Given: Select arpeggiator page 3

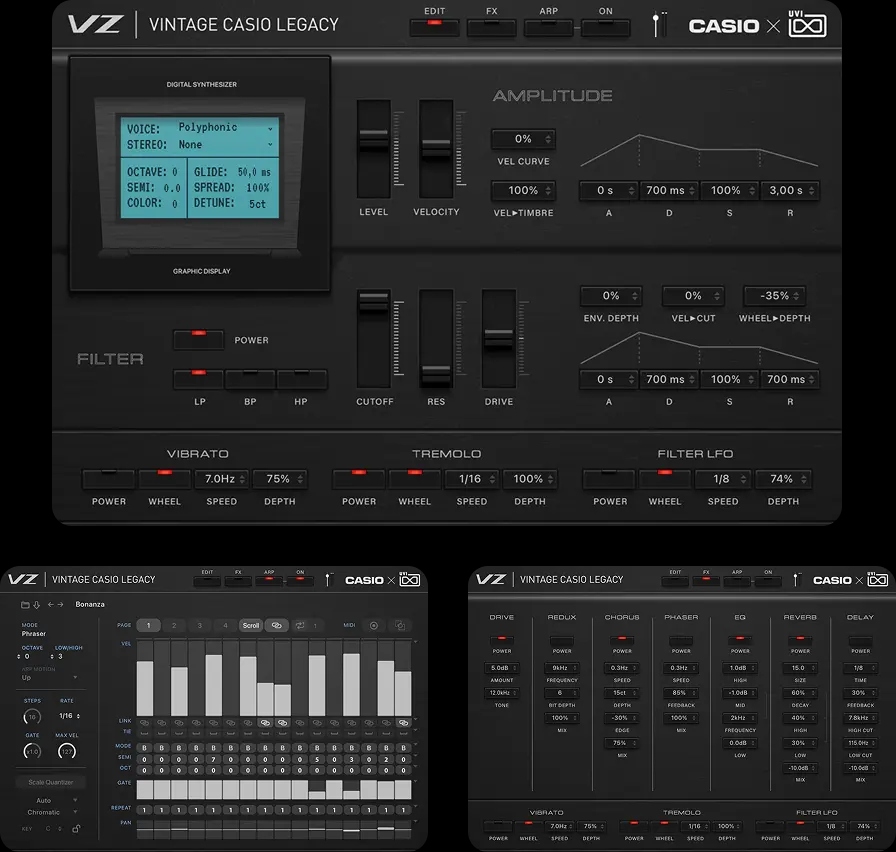Looking at the screenshot, I should click(x=199, y=625).
